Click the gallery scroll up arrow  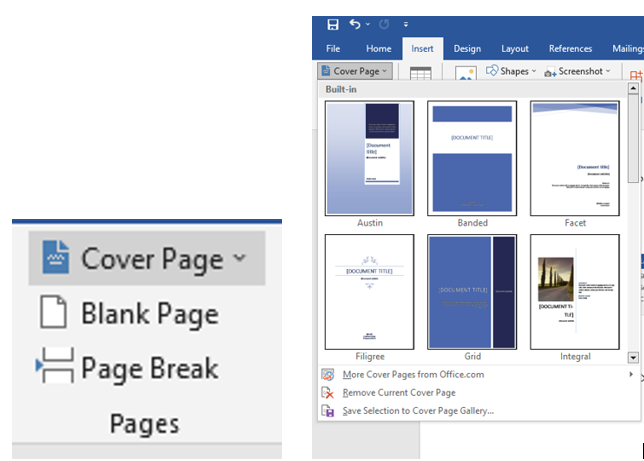633,88
